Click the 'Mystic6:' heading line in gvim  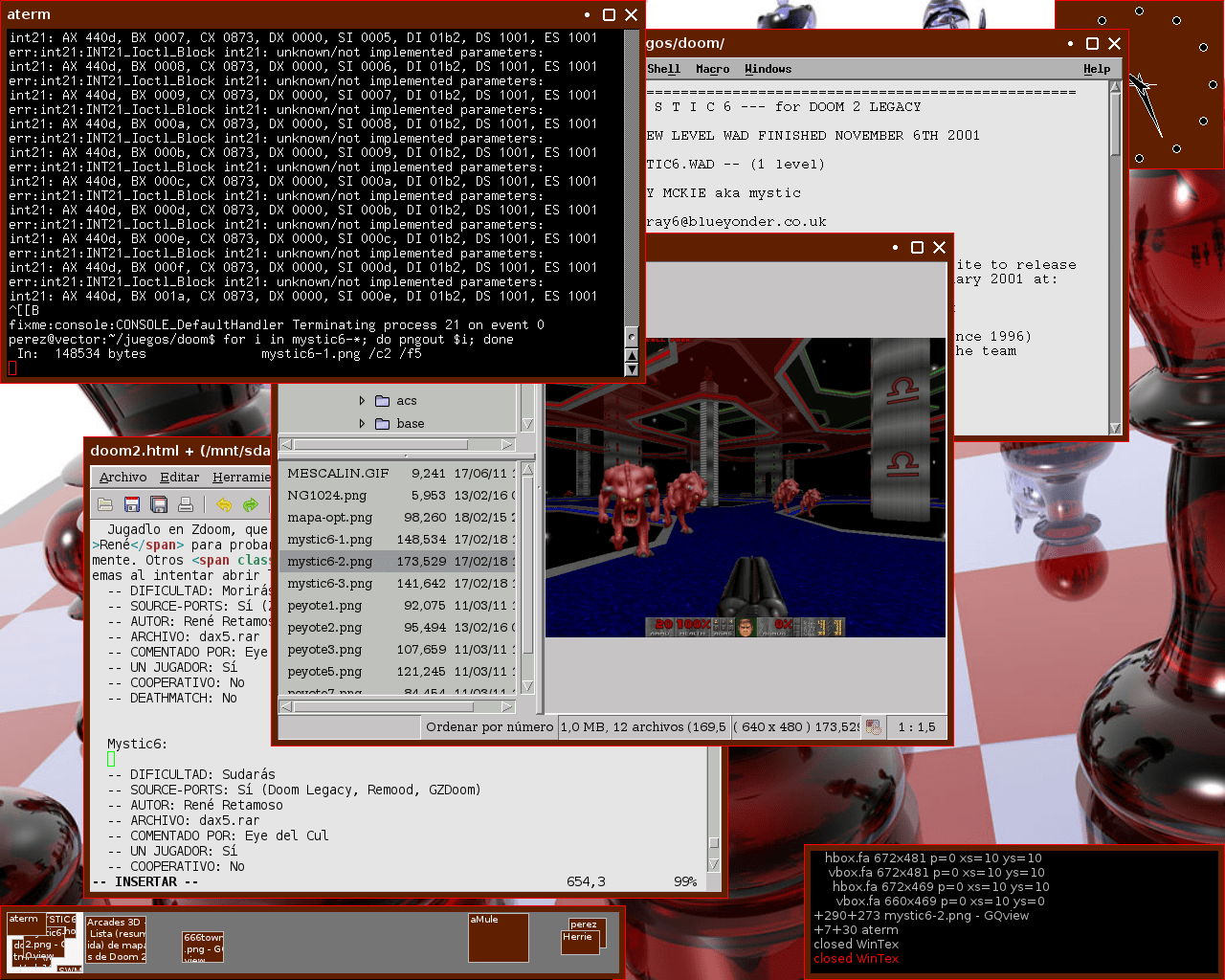click(x=138, y=745)
